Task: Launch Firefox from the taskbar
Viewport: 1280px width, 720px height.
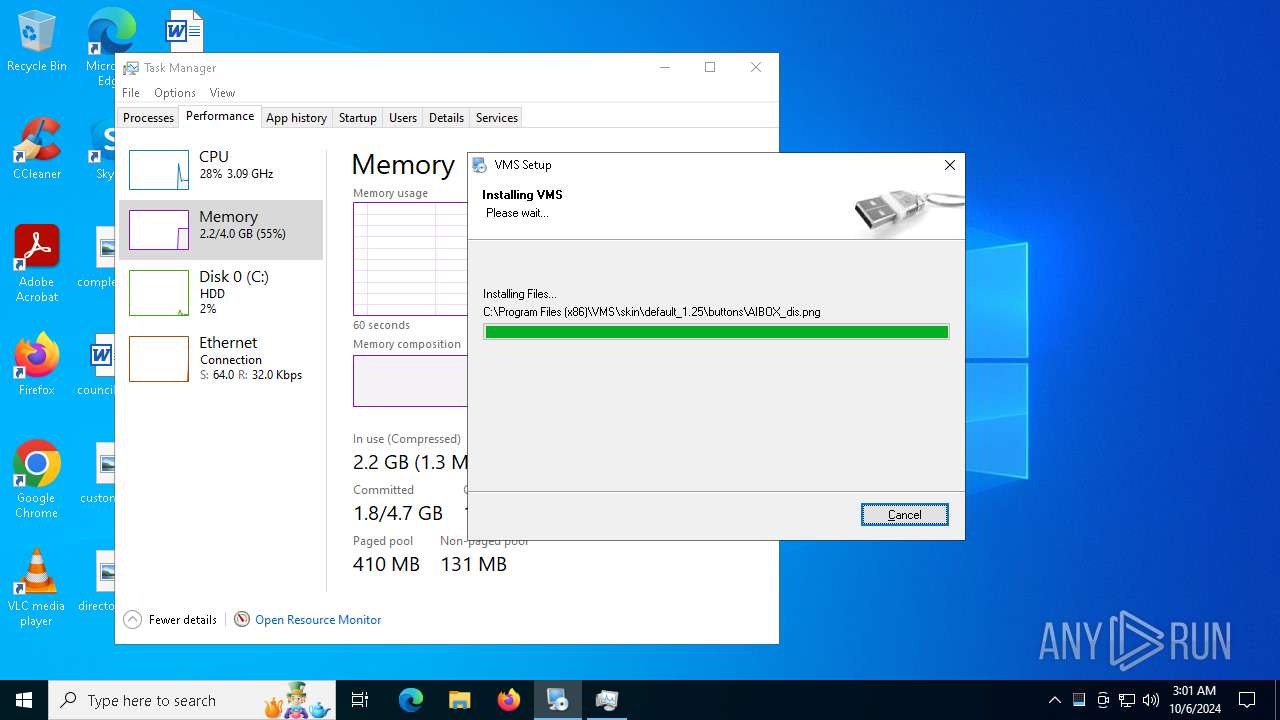Action: point(509,700)
